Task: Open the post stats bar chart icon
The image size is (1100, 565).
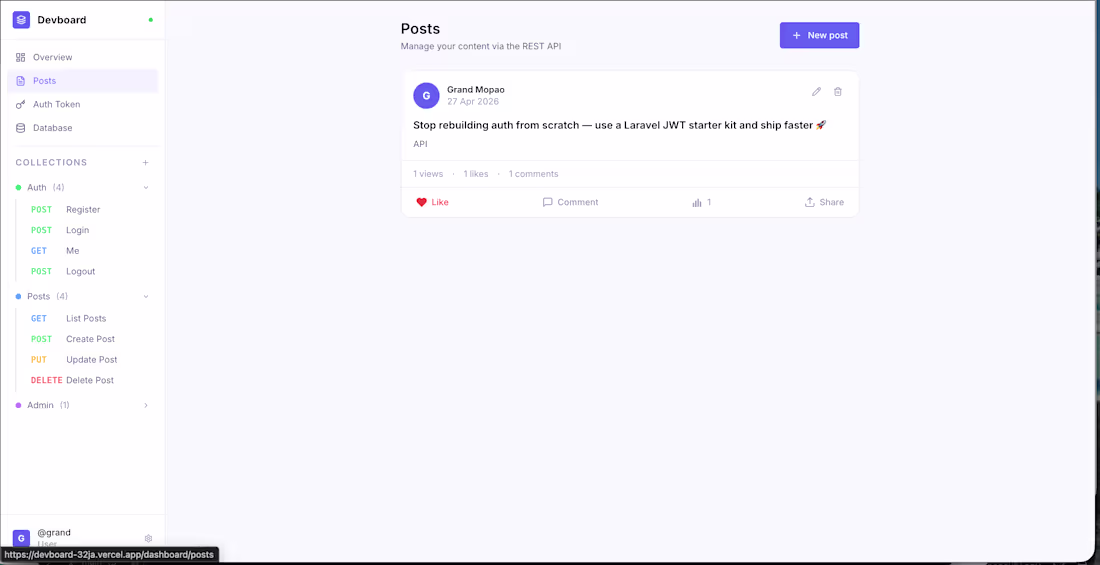Action: (697, 202)
